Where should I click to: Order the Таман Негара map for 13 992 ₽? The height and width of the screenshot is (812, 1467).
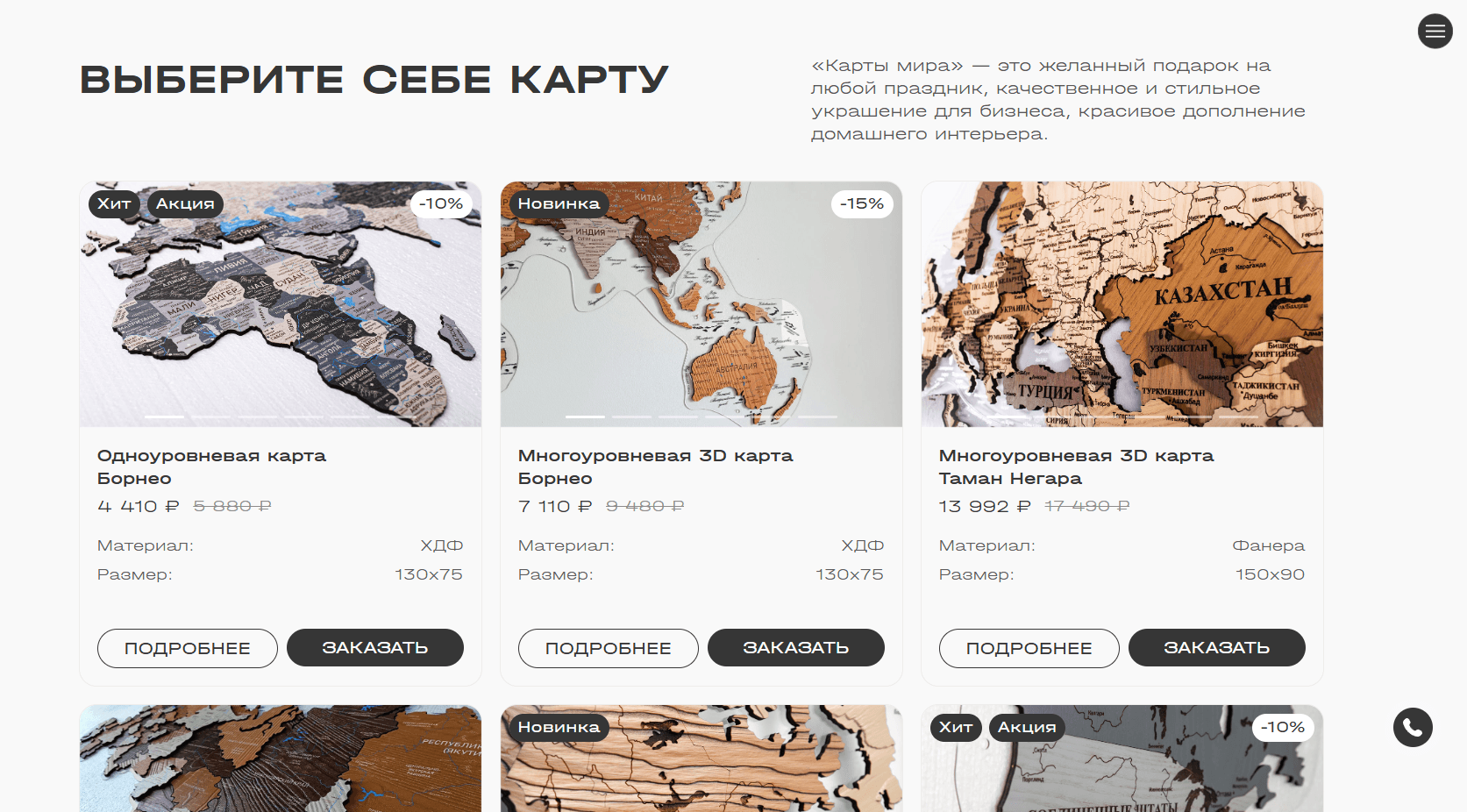pyautogui.click(x=1217, y=648)
